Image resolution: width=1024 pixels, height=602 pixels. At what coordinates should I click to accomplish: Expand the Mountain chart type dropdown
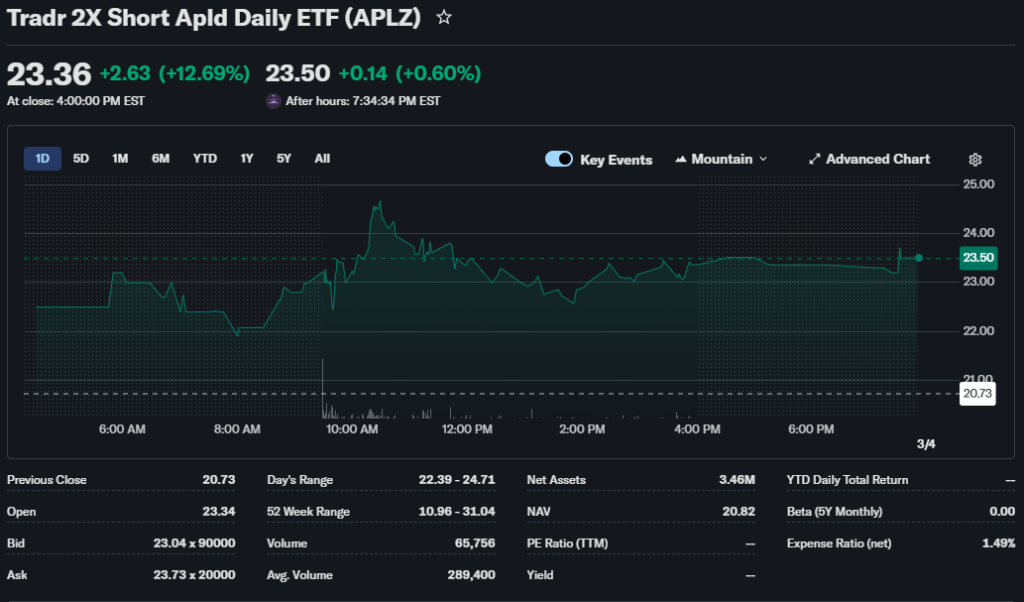(763, 160)
